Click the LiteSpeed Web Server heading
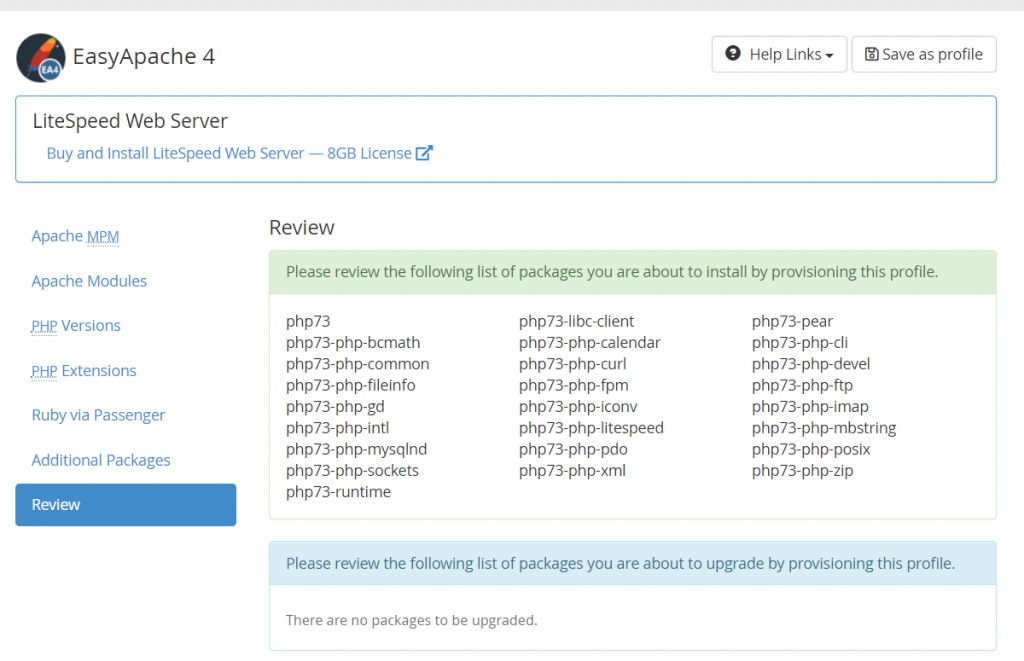 tap(129, 120)
